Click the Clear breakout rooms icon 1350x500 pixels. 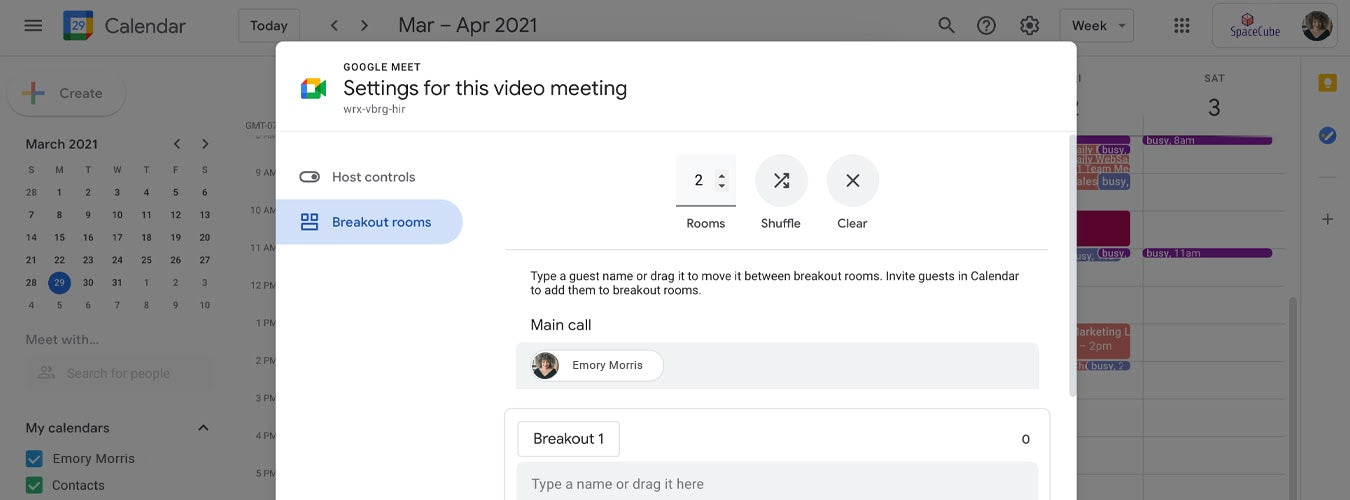[x=852, y=181]
